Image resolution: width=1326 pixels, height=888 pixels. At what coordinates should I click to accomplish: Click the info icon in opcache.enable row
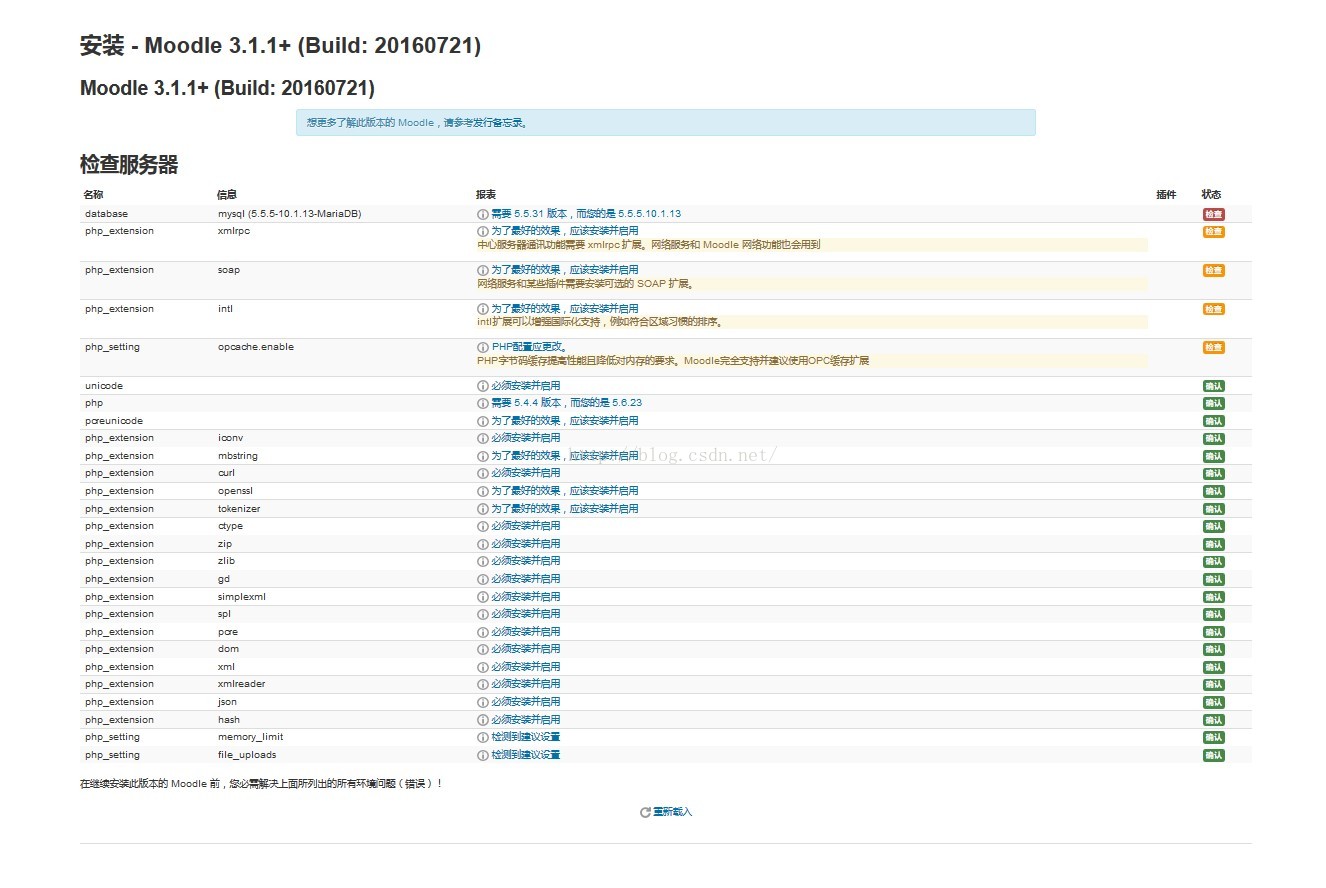[483, 347]
